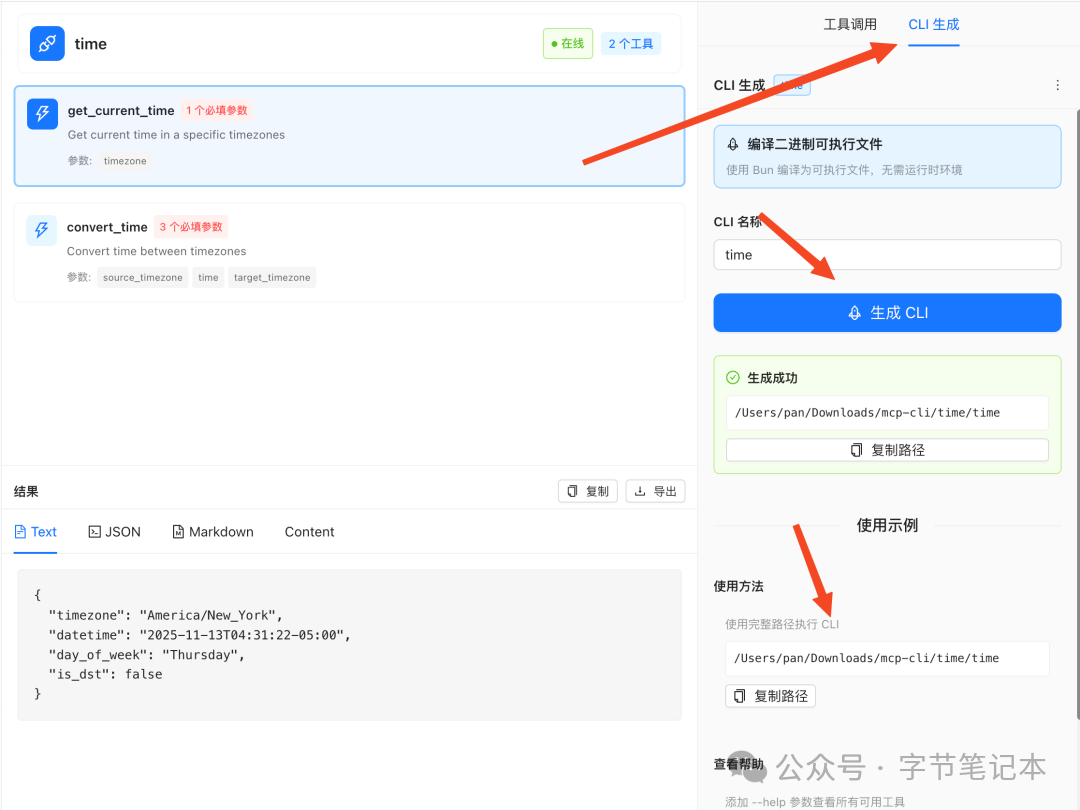Click the 使用示例 section heading

887,526
